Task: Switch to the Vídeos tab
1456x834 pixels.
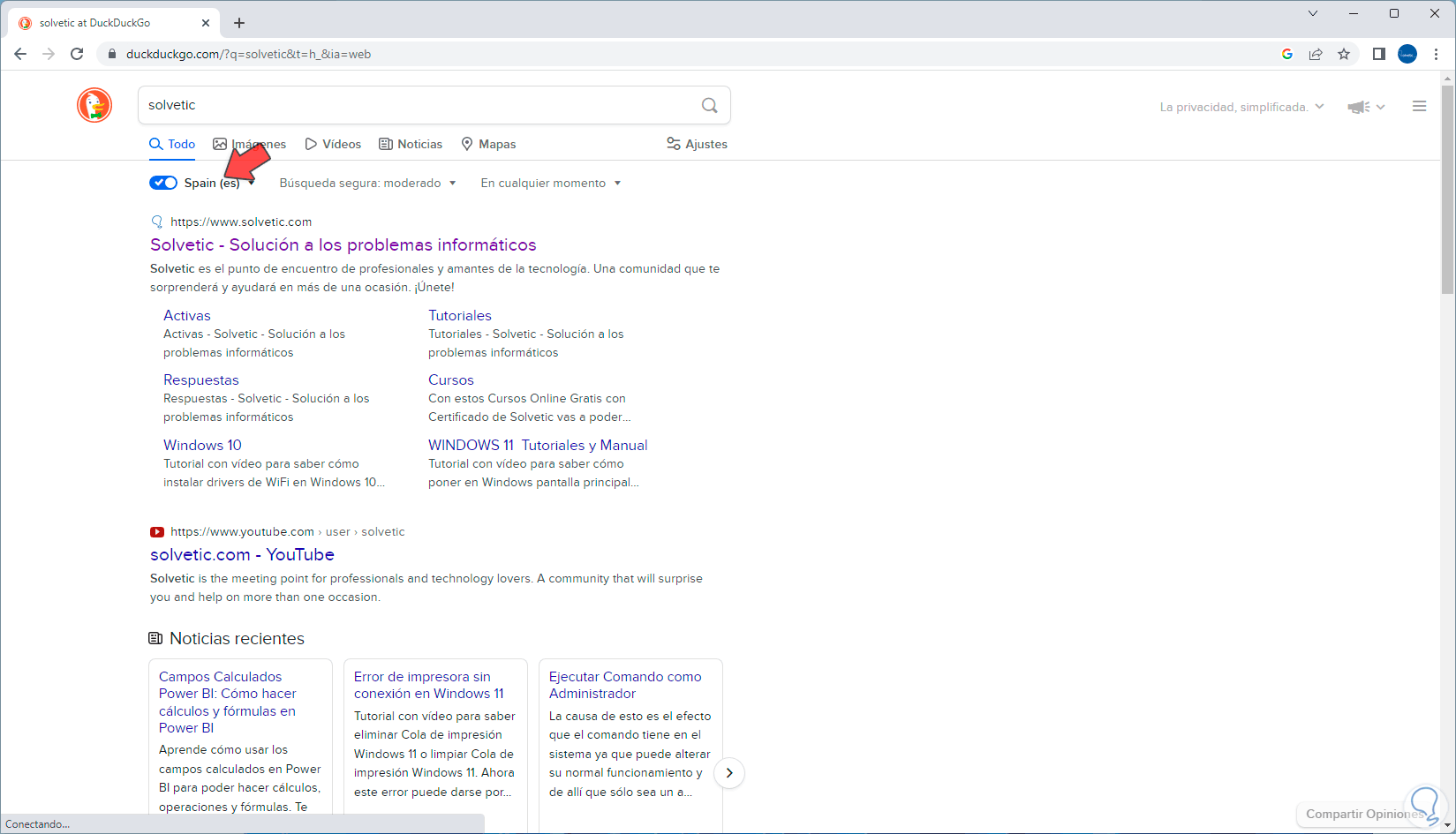Action: pos(333,144)
